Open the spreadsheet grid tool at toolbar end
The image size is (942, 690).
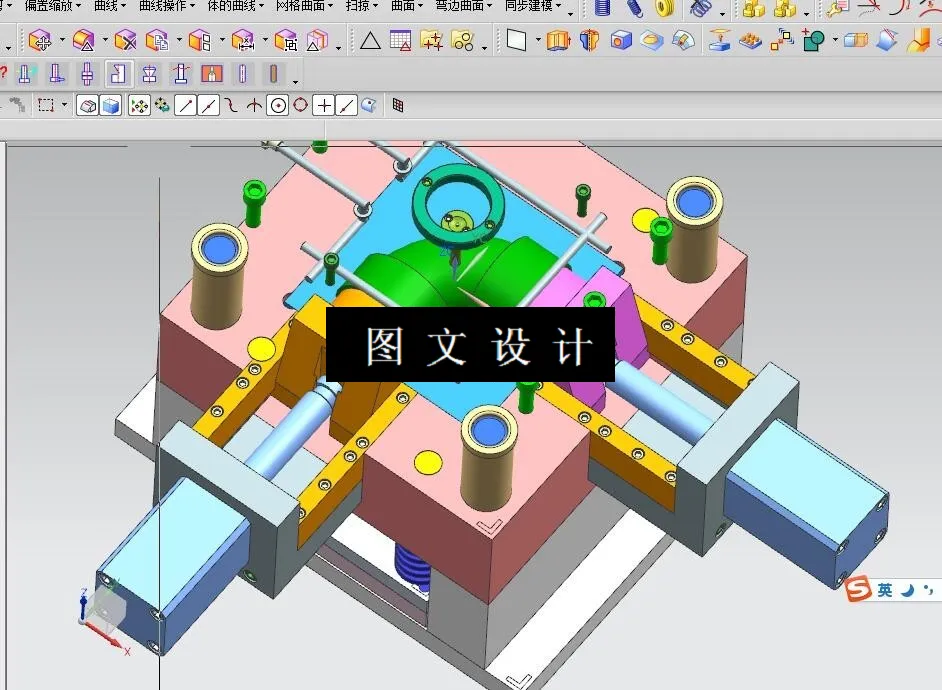397,104
